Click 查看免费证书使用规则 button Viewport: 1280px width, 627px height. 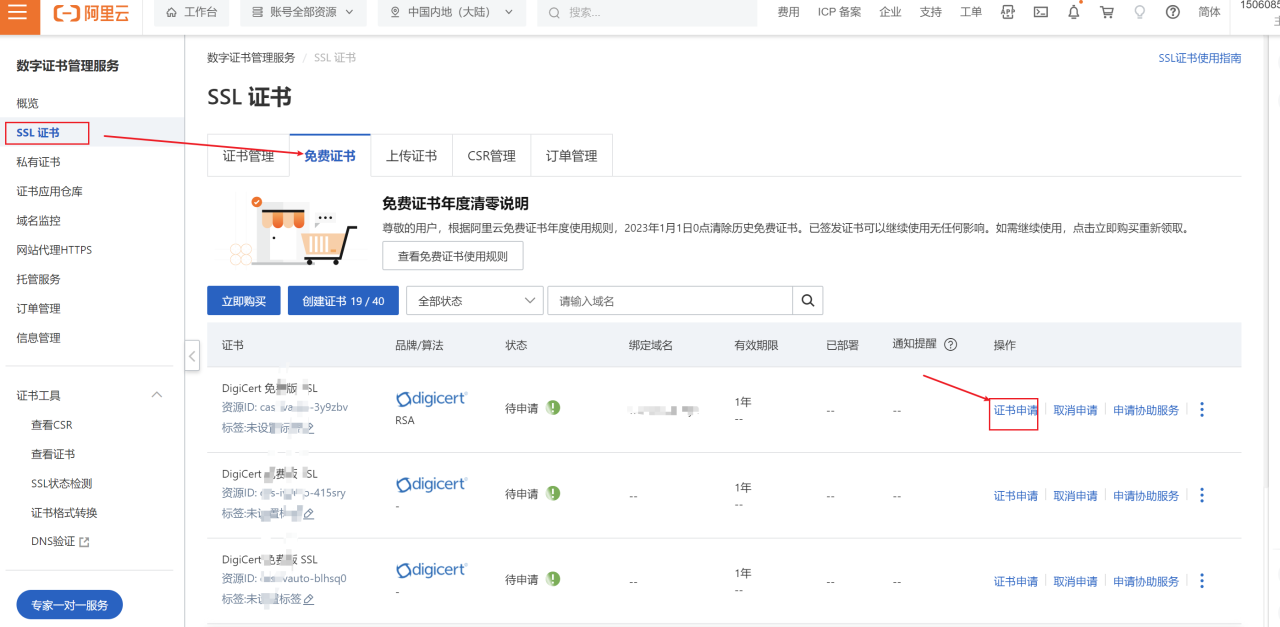(452, 256)
